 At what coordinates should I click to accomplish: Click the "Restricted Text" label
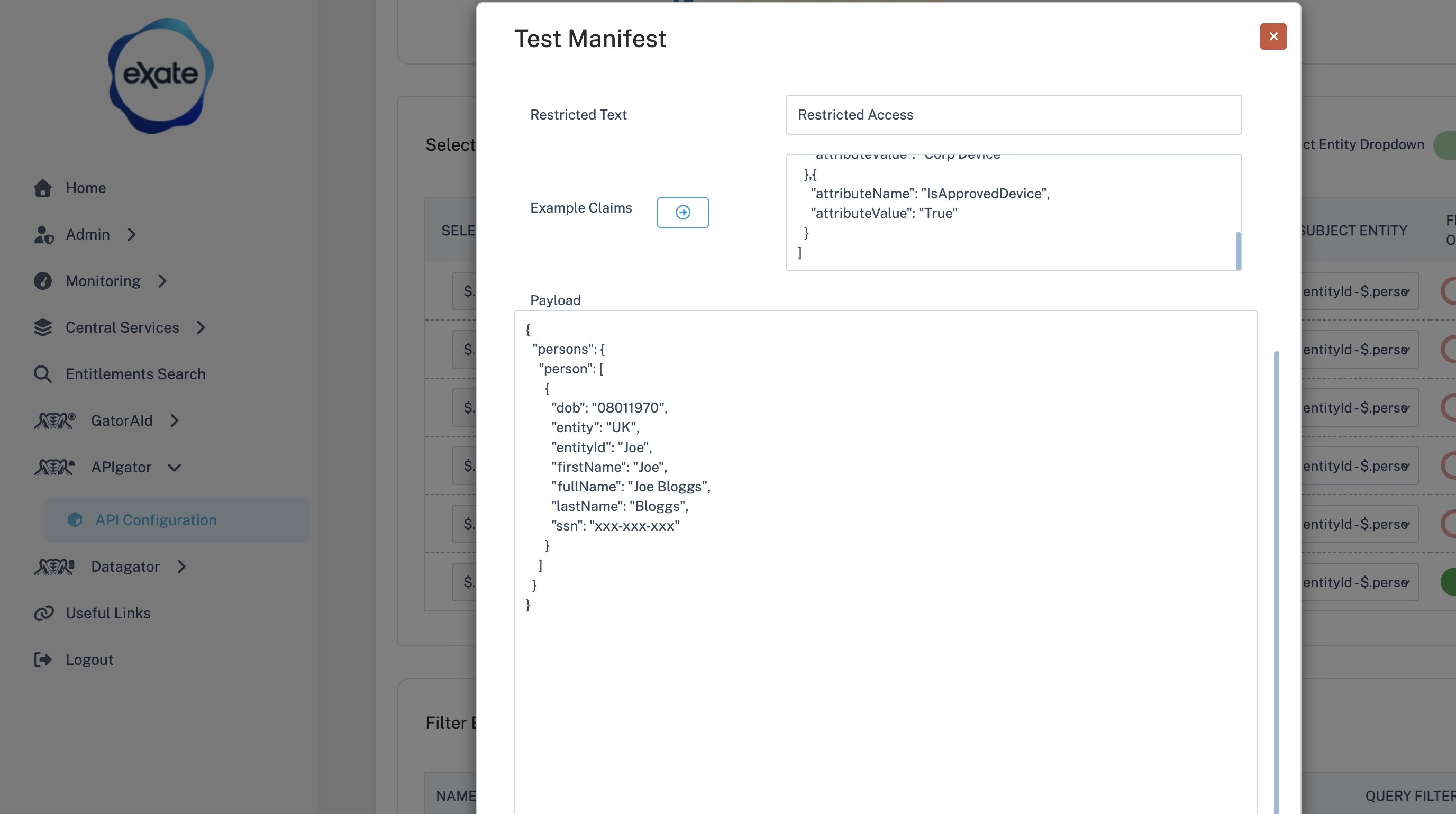[578, 115]
